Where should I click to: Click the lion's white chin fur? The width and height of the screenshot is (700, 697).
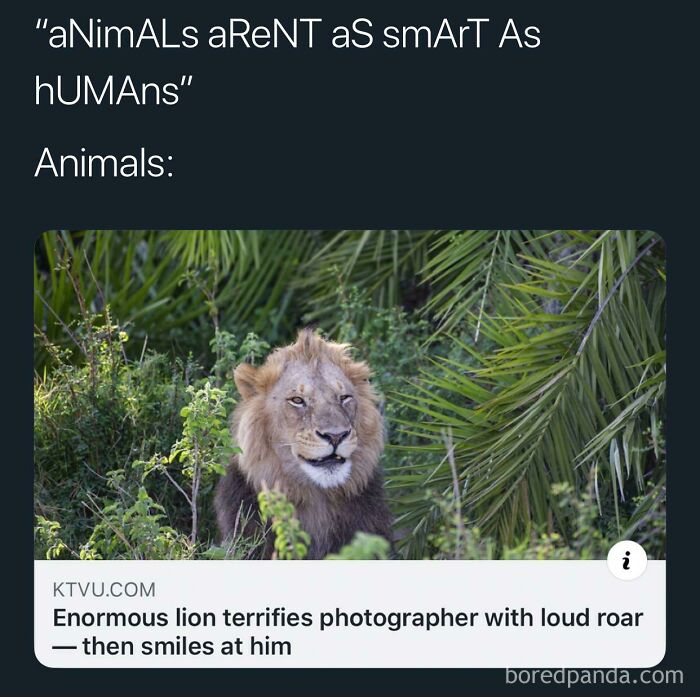pyautogui.click(x=328, y=474)
